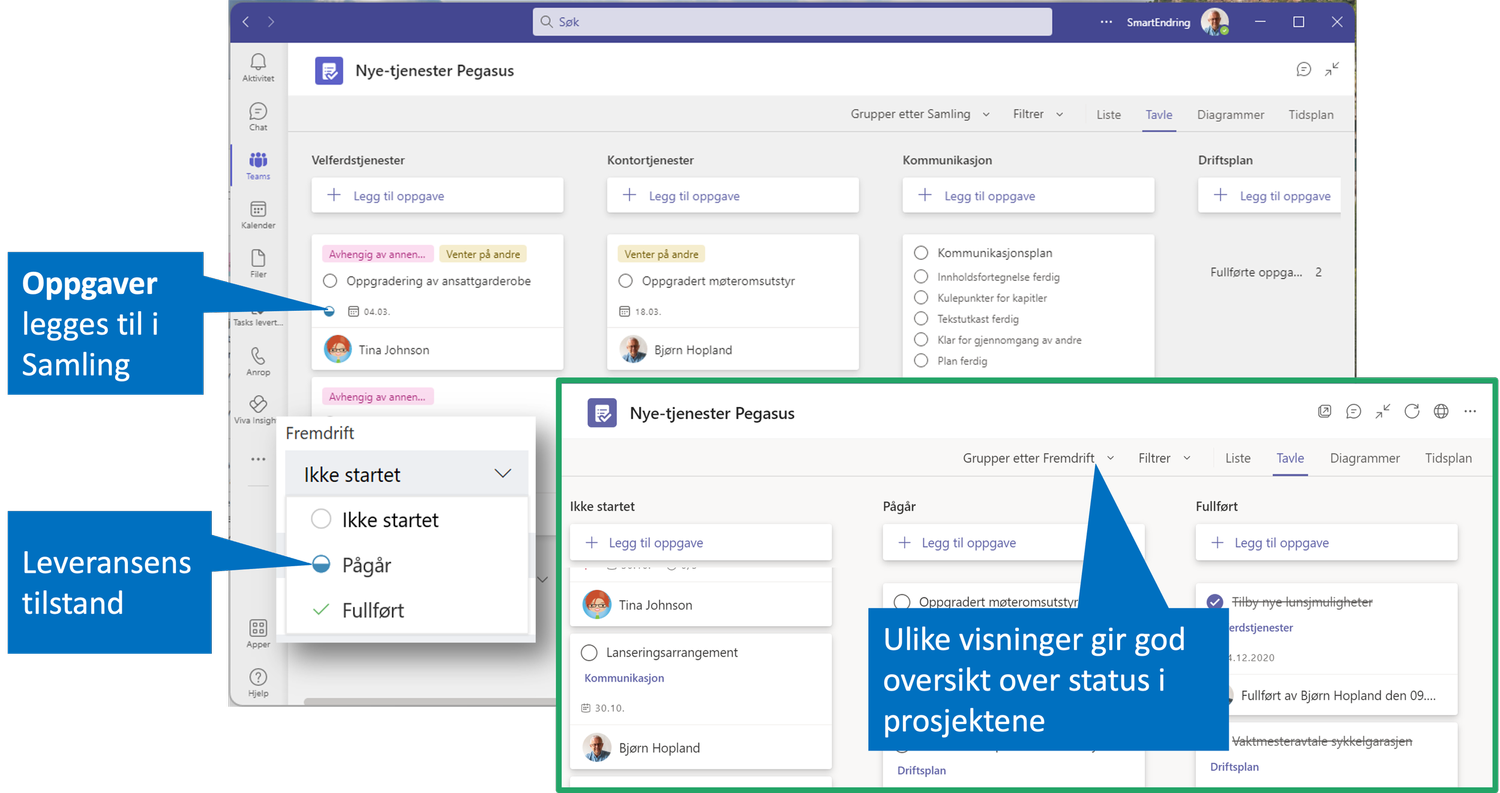The height and width of the screenshot is (793, 1500).
Task: Click the Søk search field at the top
Action: pos(791,21)
